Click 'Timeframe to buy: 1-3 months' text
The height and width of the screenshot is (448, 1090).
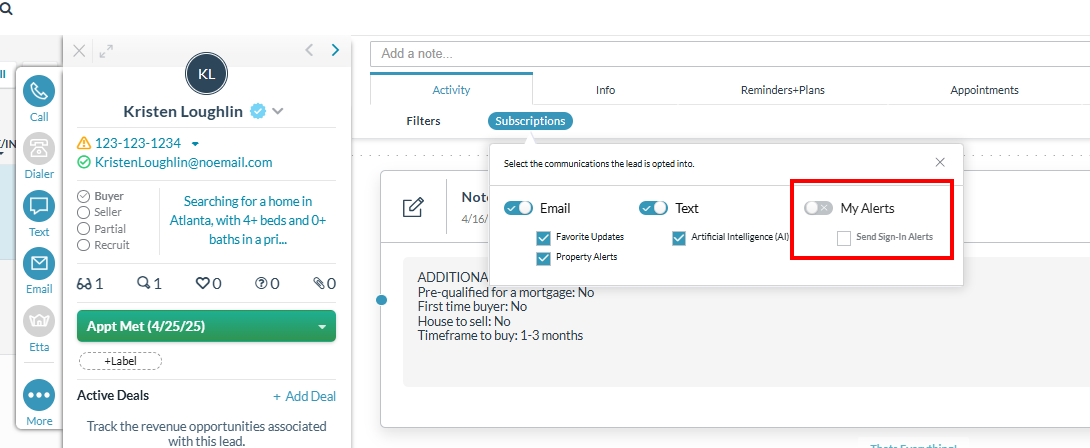click(501, 335)
